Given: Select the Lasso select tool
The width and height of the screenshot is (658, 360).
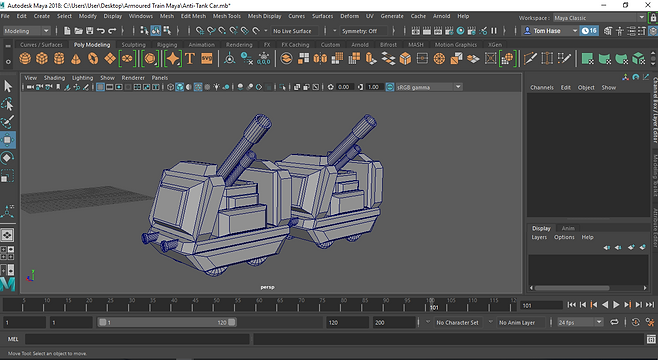Looking at the screenshot, I should (x=8, y=104).
